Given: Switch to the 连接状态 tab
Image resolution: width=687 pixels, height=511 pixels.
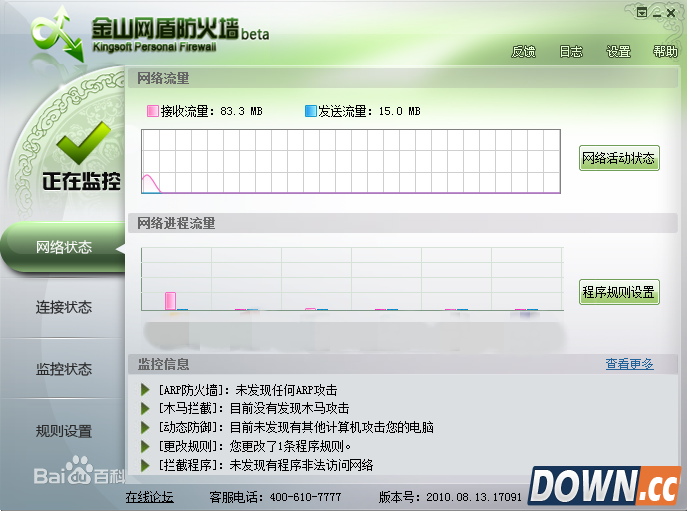Looking at the screenshot, I should (64, 307).
